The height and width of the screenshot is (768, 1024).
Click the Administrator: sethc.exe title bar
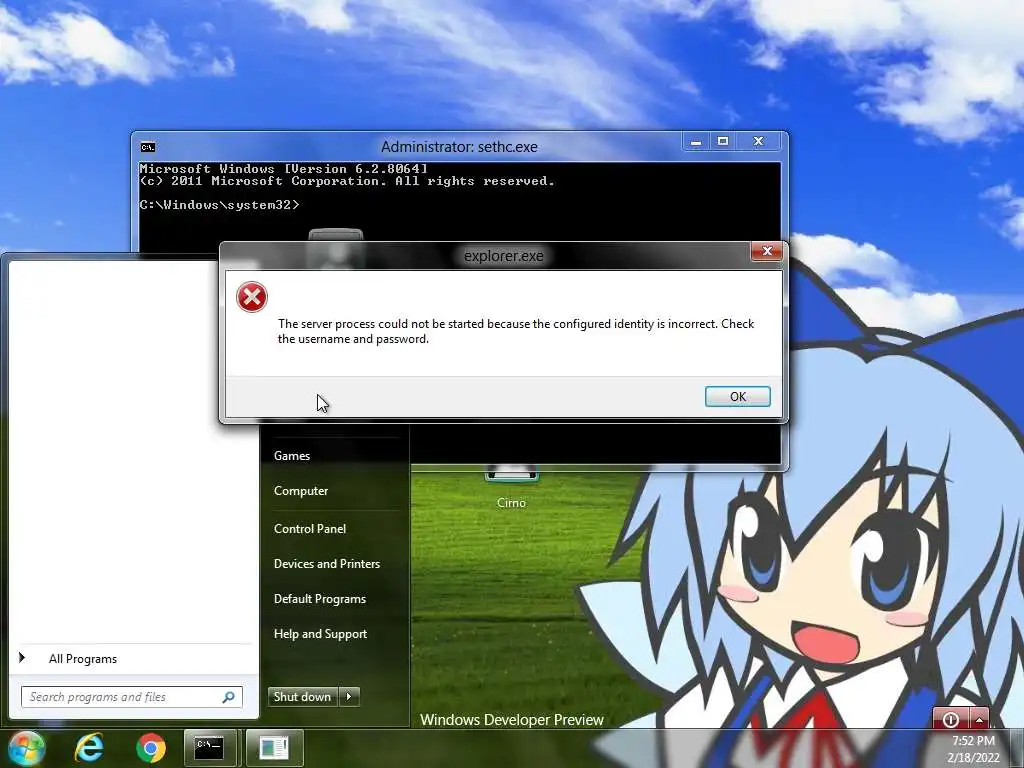point(459,146)
